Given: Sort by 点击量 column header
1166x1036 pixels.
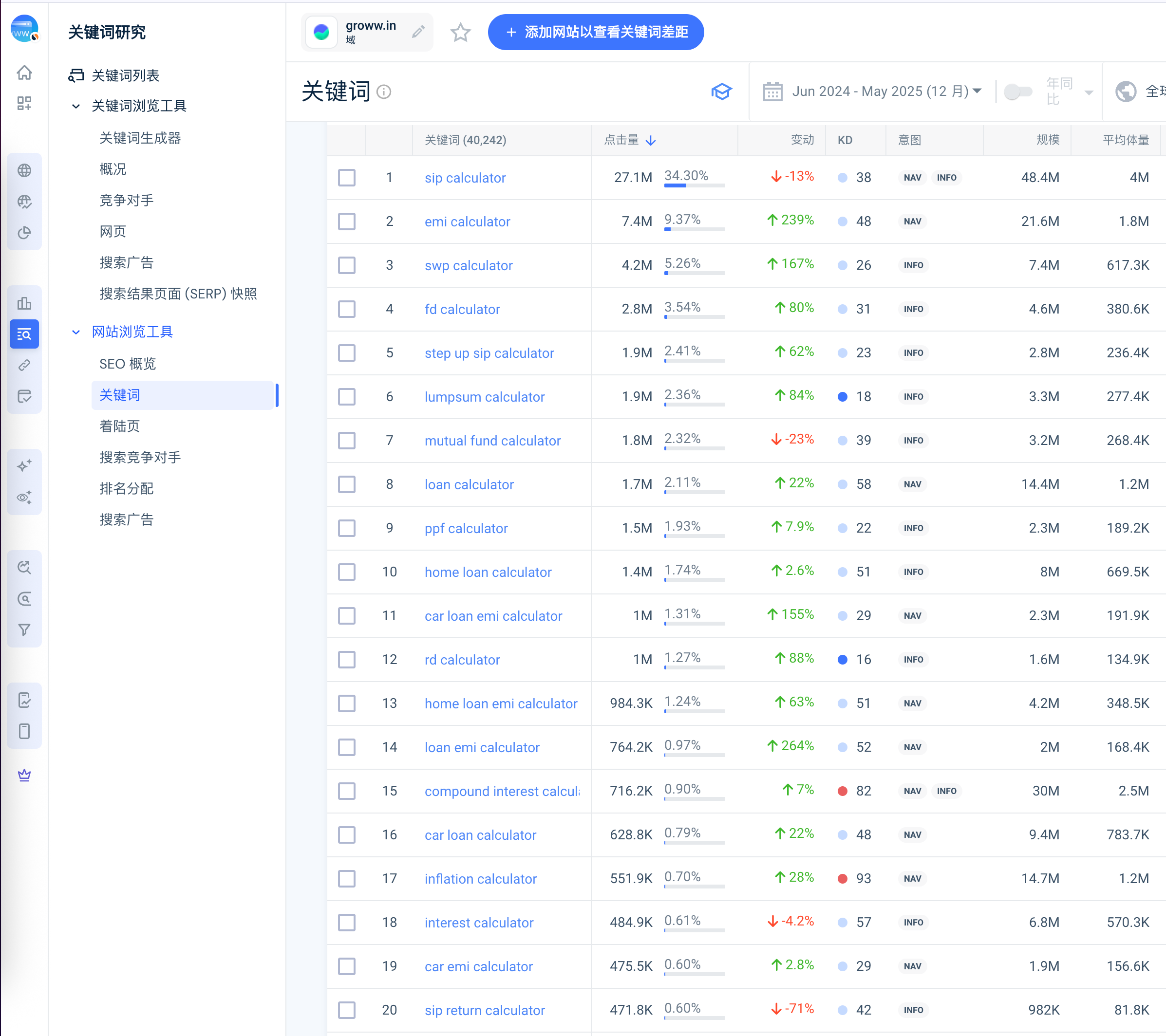Looking at the screenshot, I should [630, 140].
